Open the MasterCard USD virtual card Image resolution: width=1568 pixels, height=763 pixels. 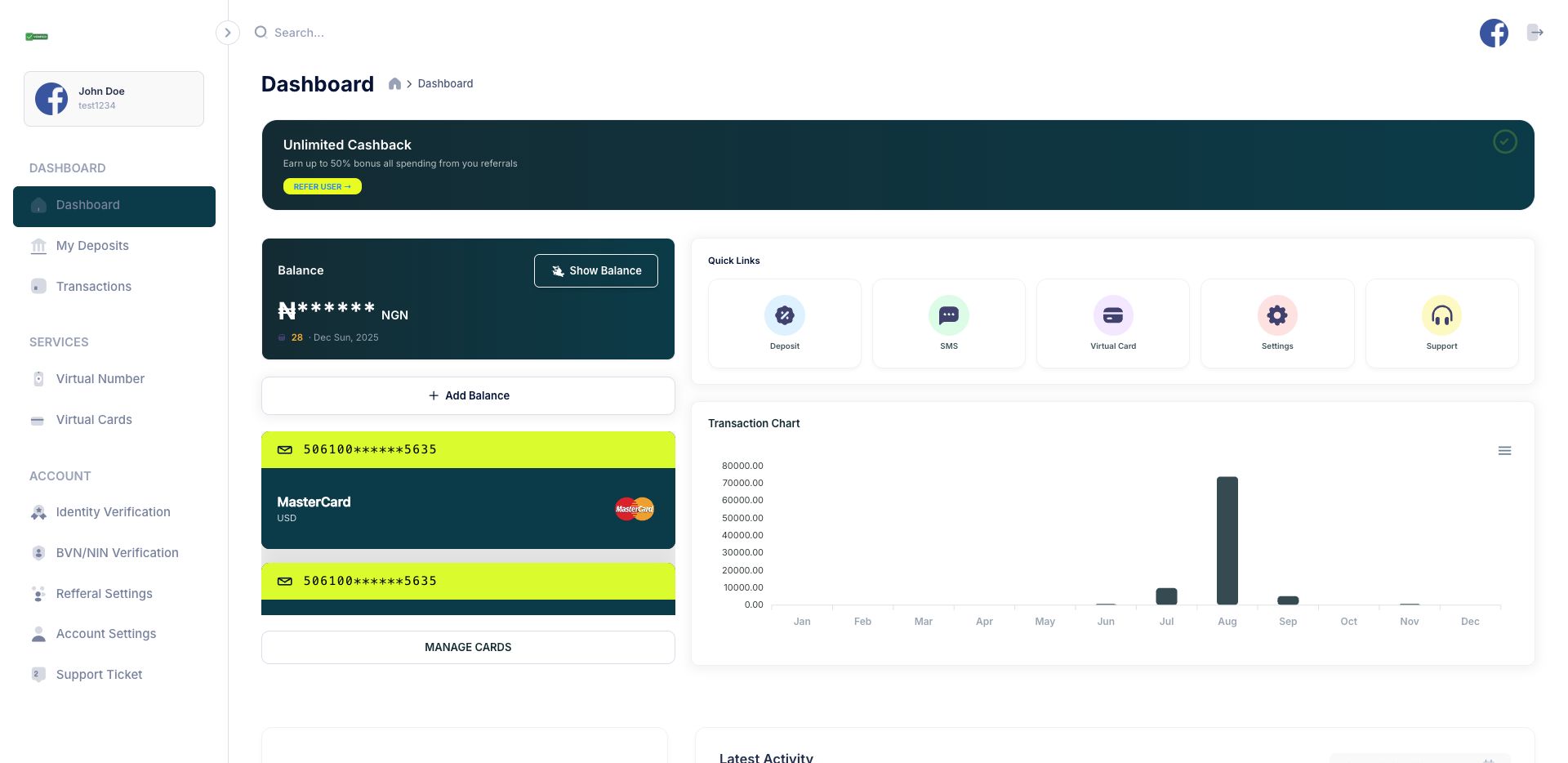[468, 490]
